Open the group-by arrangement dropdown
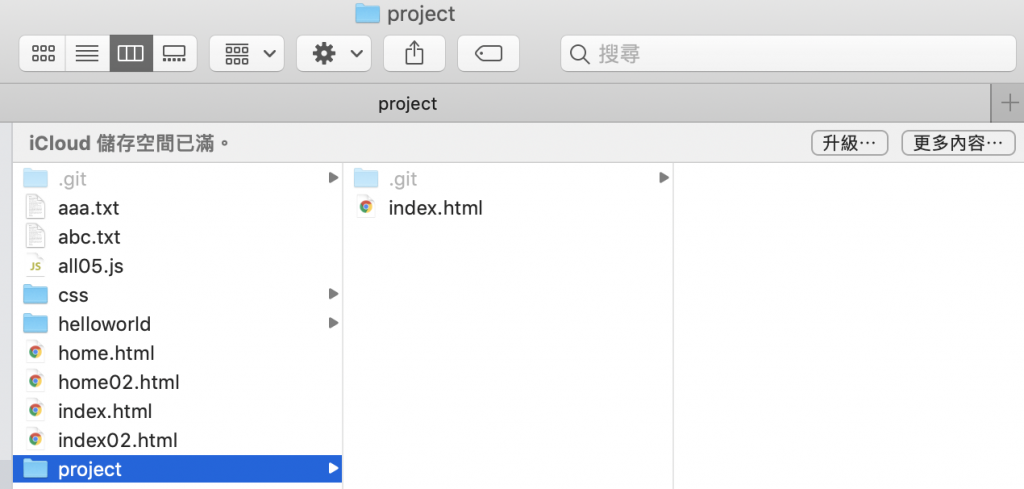1024x489 pixels. click(247, 54)
